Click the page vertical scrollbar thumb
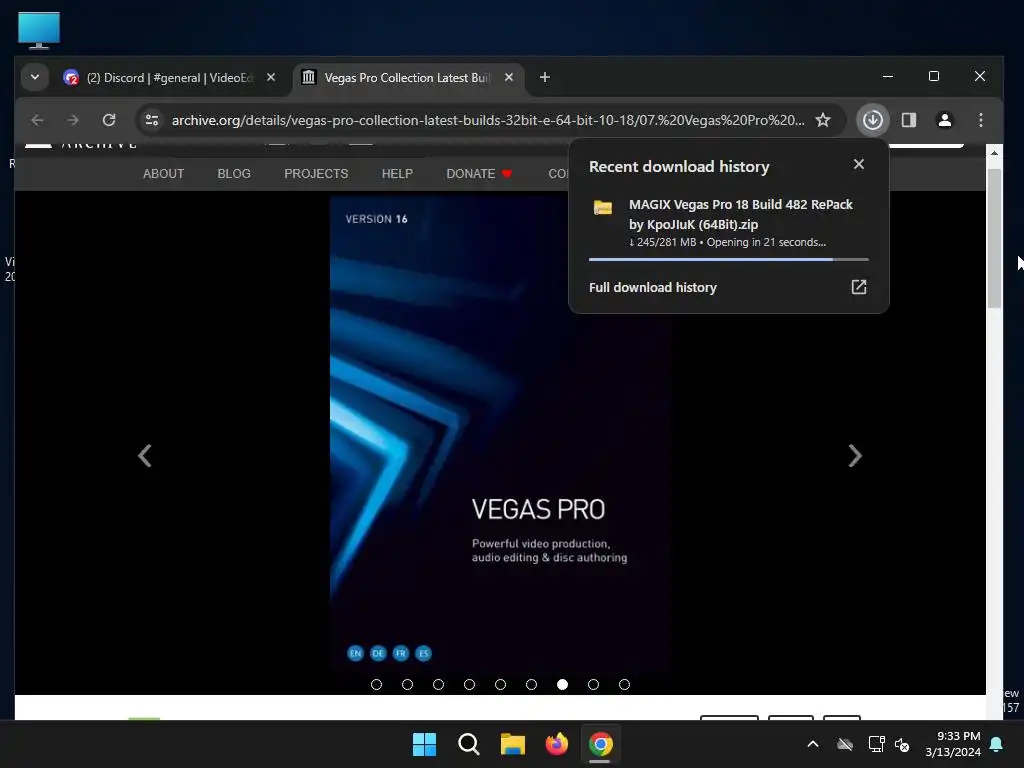Screen dimensions: 1024x768 click(994, 238)
